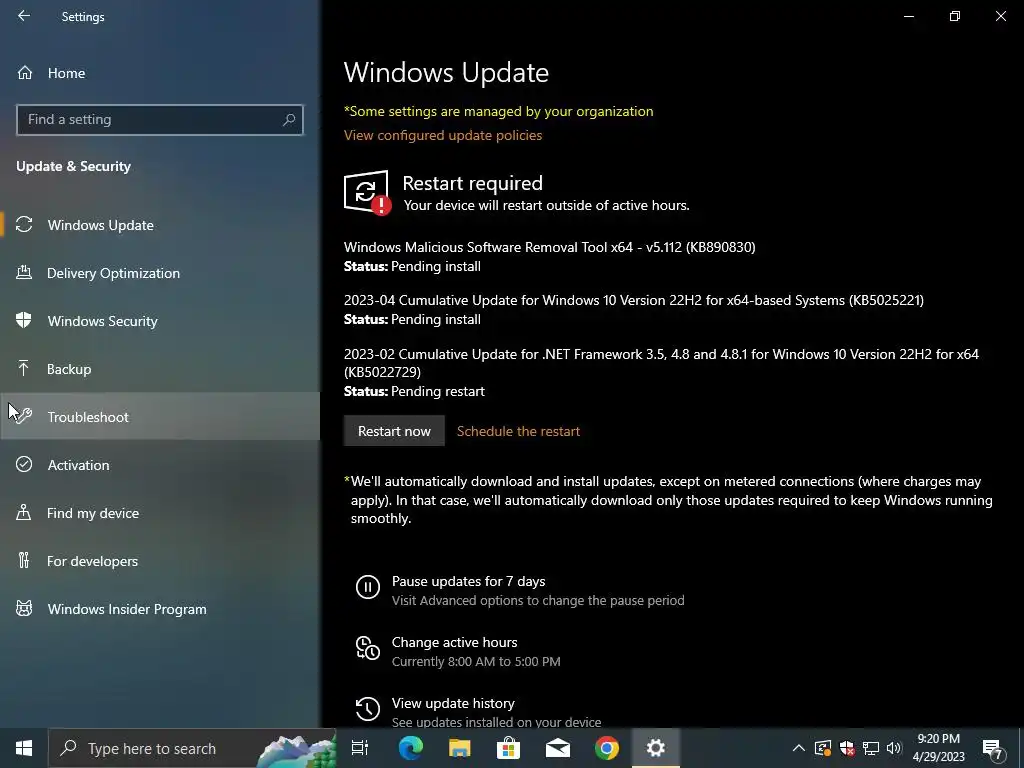
Task: Click "Some settings are managed by your organization"
Action: (498, 111)
